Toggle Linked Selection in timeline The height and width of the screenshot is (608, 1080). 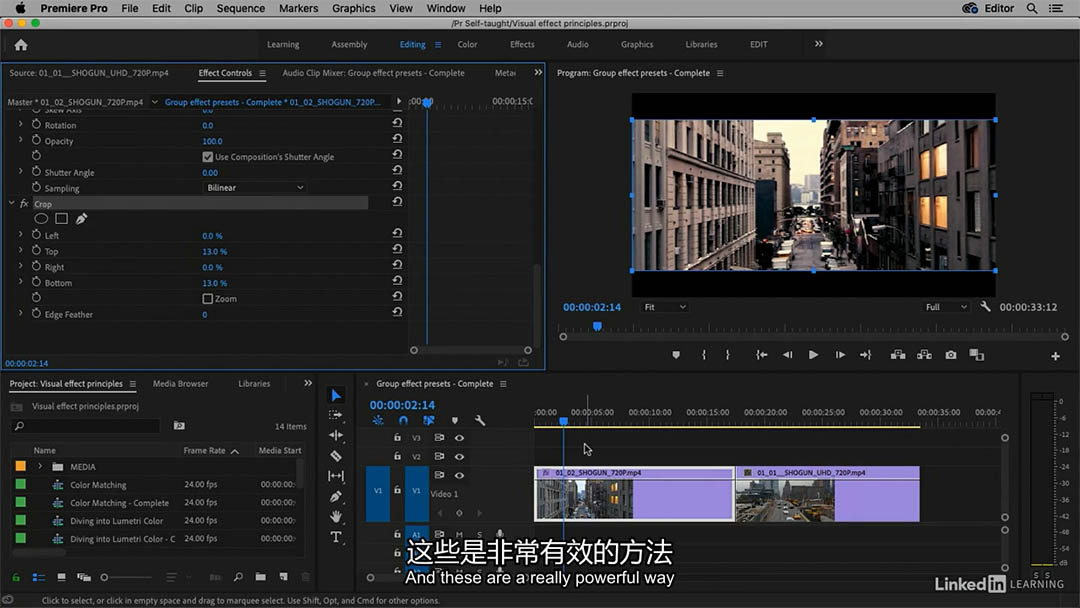(428, 420)
